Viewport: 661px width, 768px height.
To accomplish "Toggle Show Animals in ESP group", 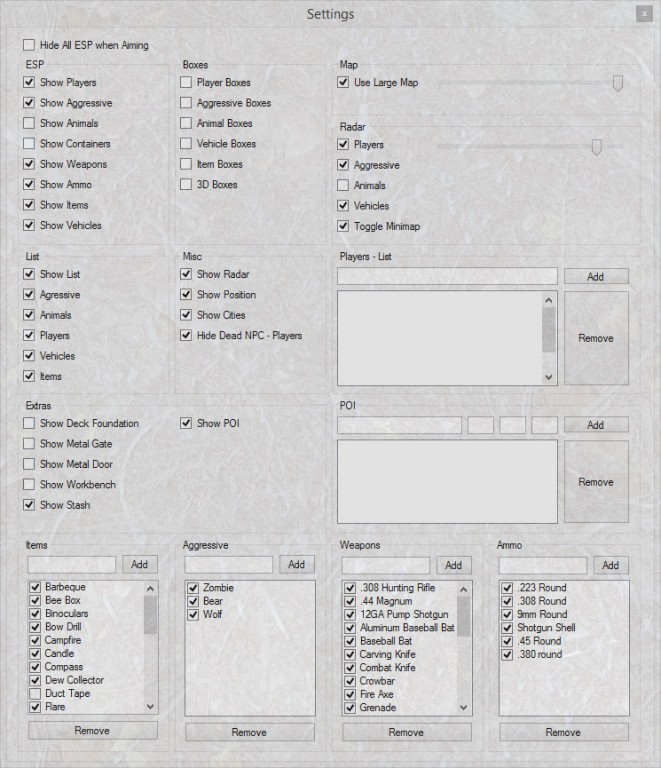I will pos(29,123).
